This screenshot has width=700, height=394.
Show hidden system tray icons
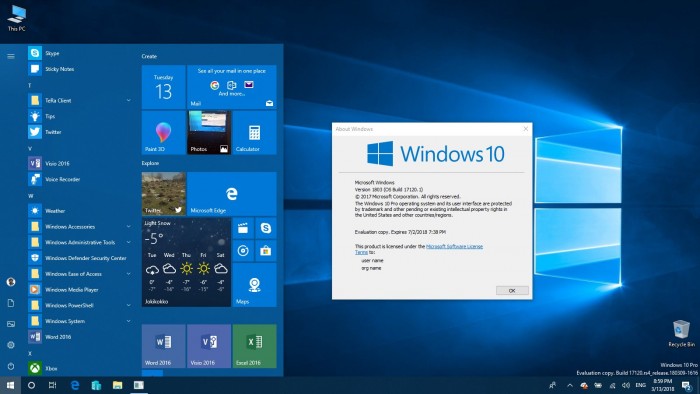(x=570, y=386)
